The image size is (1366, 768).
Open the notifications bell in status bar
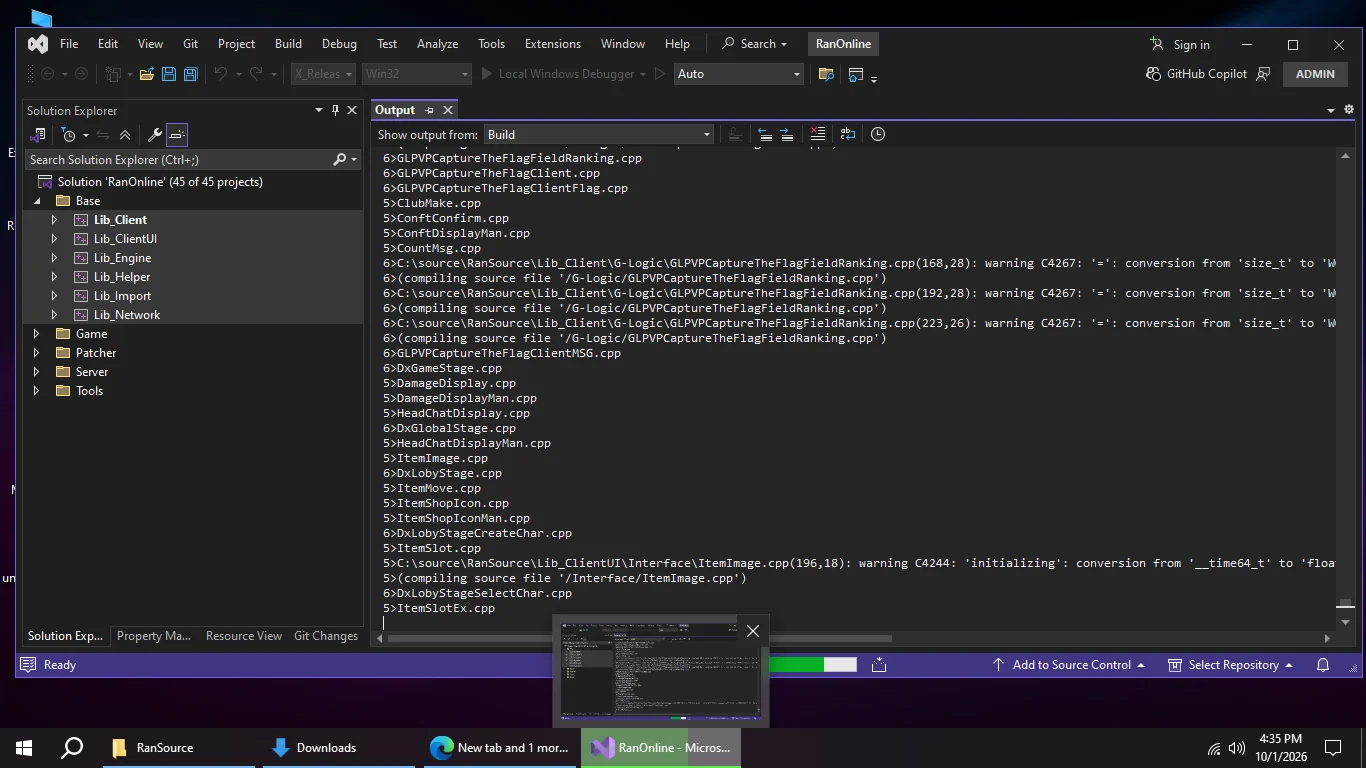1323,665
